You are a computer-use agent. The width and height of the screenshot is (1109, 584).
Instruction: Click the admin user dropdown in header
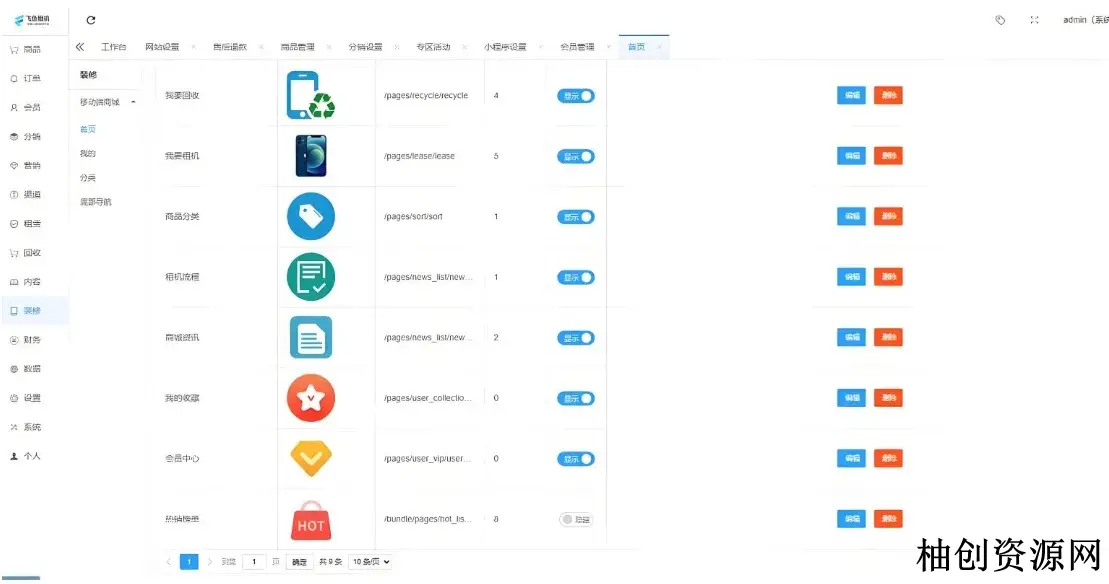pos(1084,20)
